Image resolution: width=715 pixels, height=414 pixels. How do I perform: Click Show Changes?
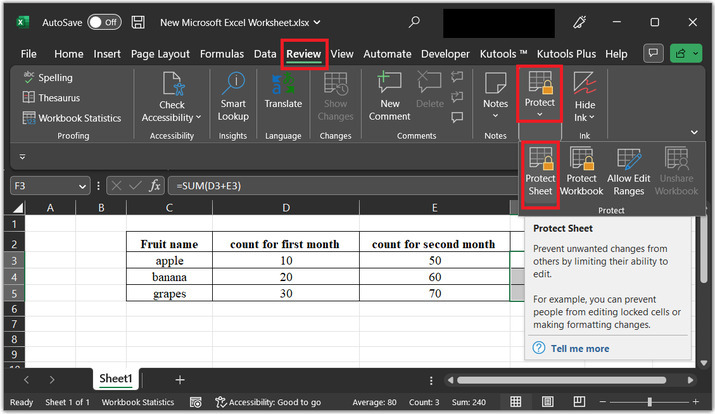coord(336,97)
